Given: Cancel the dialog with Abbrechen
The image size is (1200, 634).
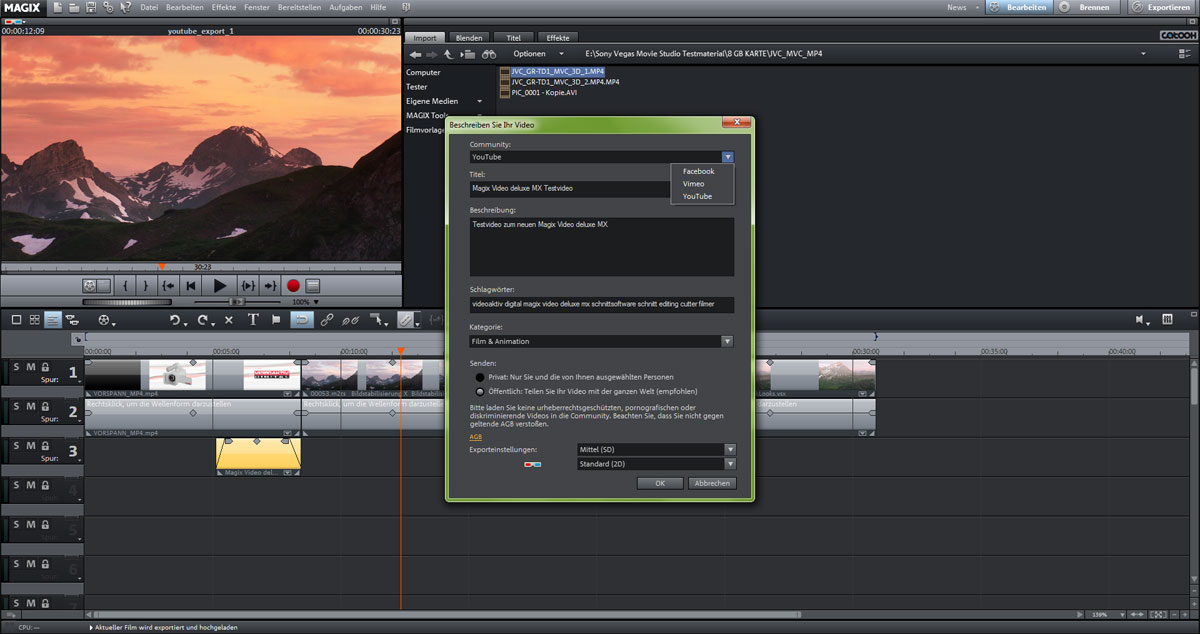Looking at the screenshot, I should (x=712, y=483).
